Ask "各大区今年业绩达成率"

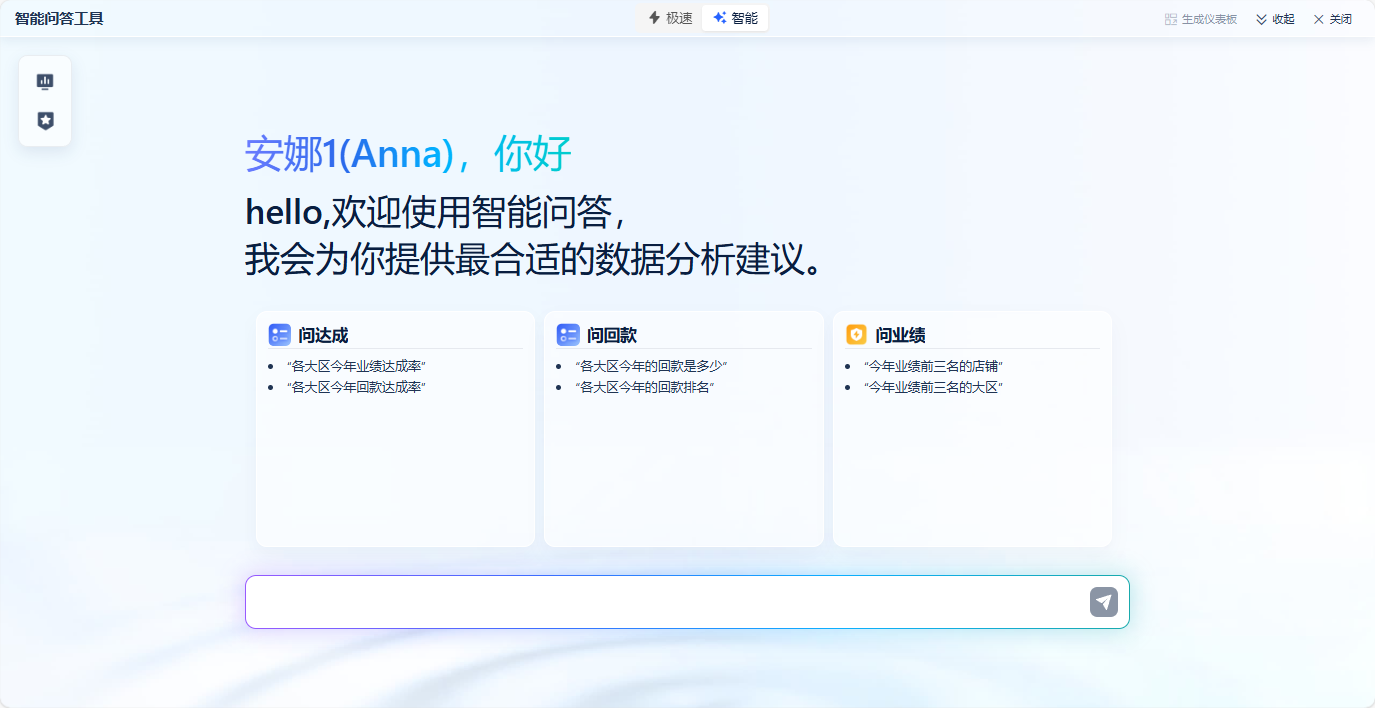click(x=357, y=367)
